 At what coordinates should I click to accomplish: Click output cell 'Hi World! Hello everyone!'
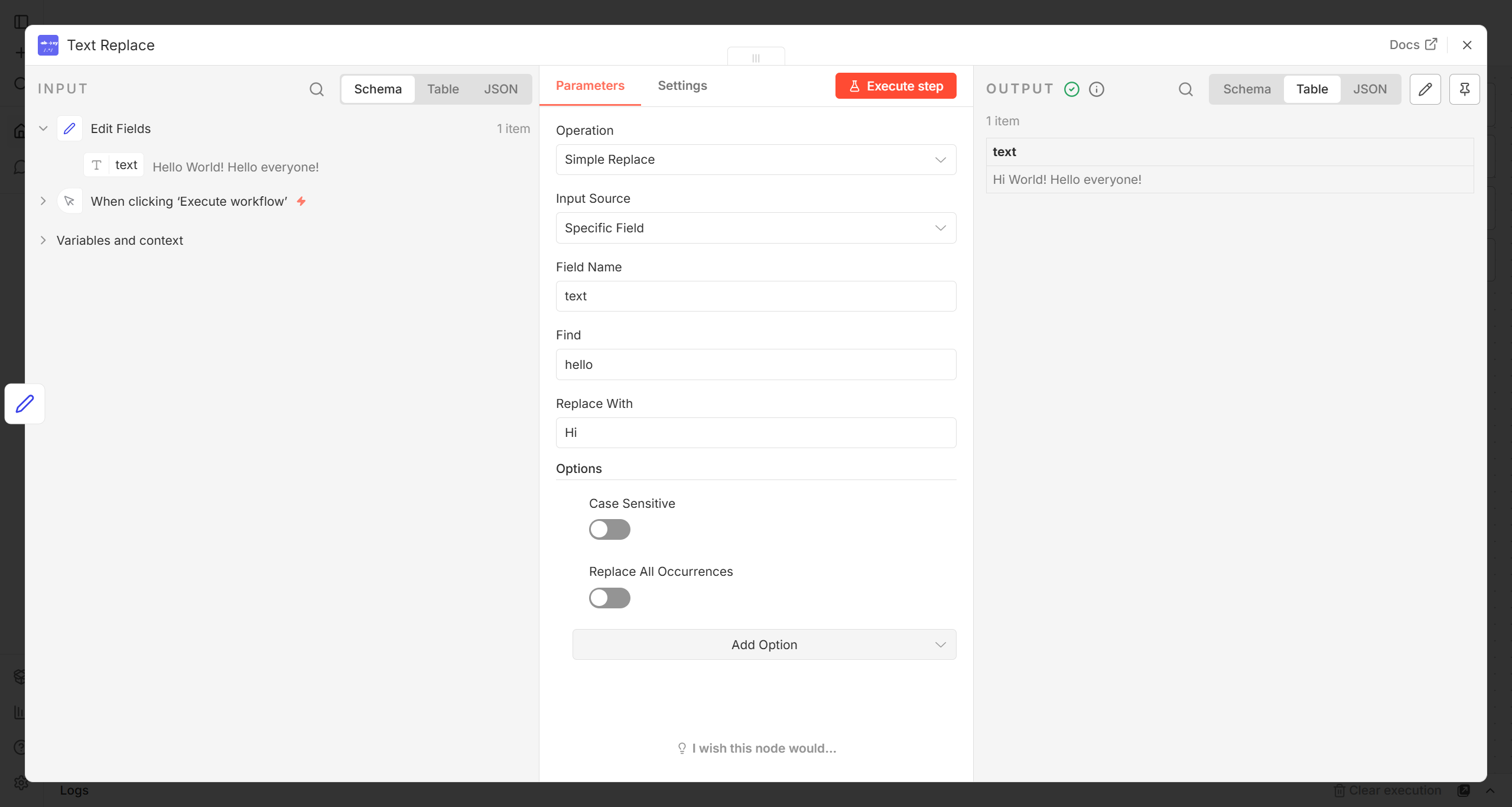(x=1230, y=180)
